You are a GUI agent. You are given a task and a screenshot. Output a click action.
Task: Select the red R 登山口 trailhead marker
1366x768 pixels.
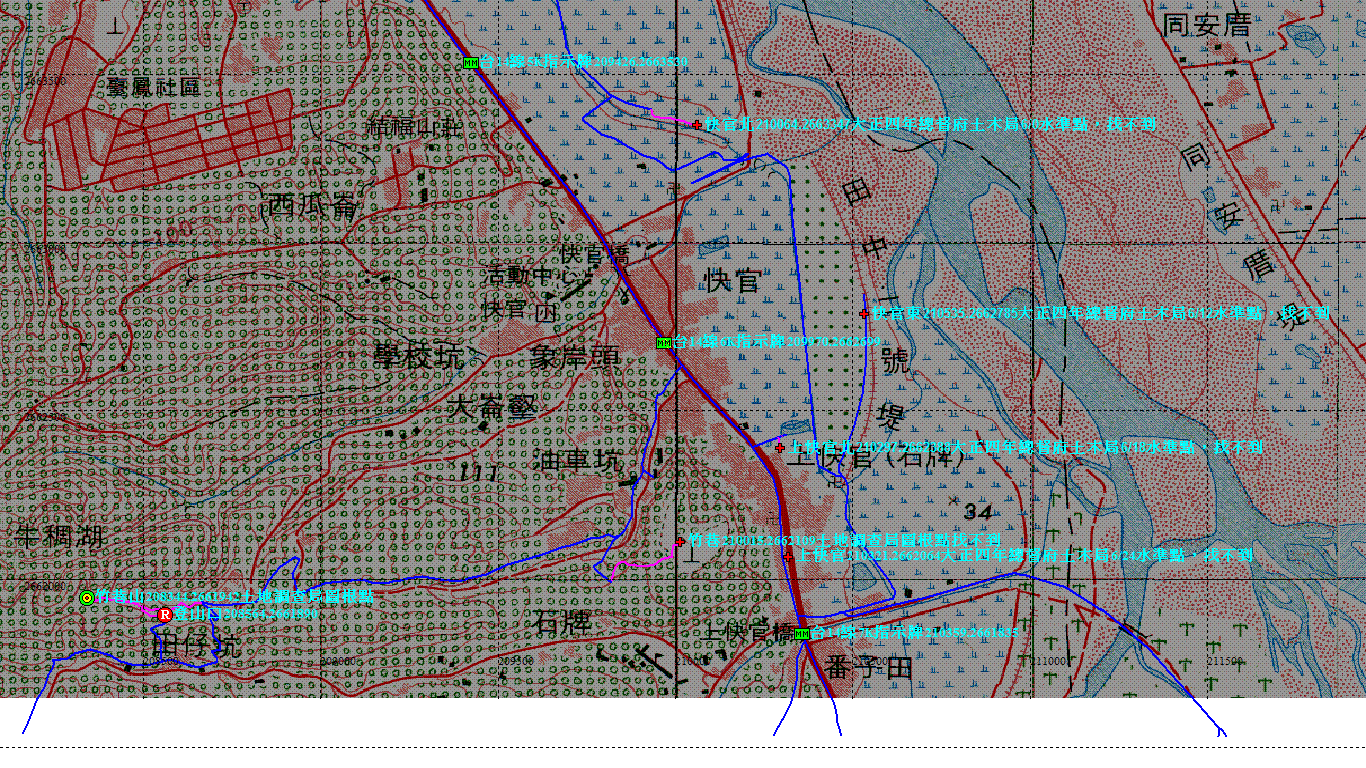(x=164, y=614)
